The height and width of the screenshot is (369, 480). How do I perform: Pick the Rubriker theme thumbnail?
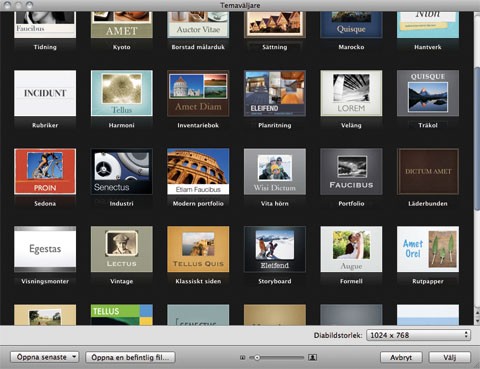(45, 93)
